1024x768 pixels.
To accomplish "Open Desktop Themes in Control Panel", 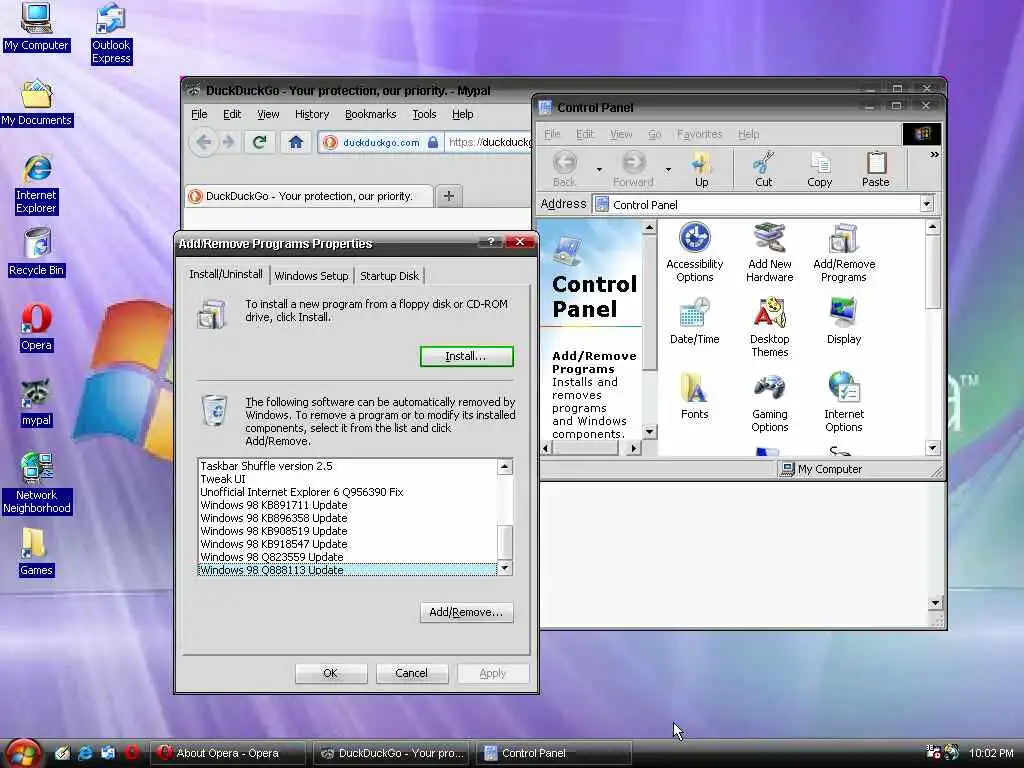I will click(769, 328).
